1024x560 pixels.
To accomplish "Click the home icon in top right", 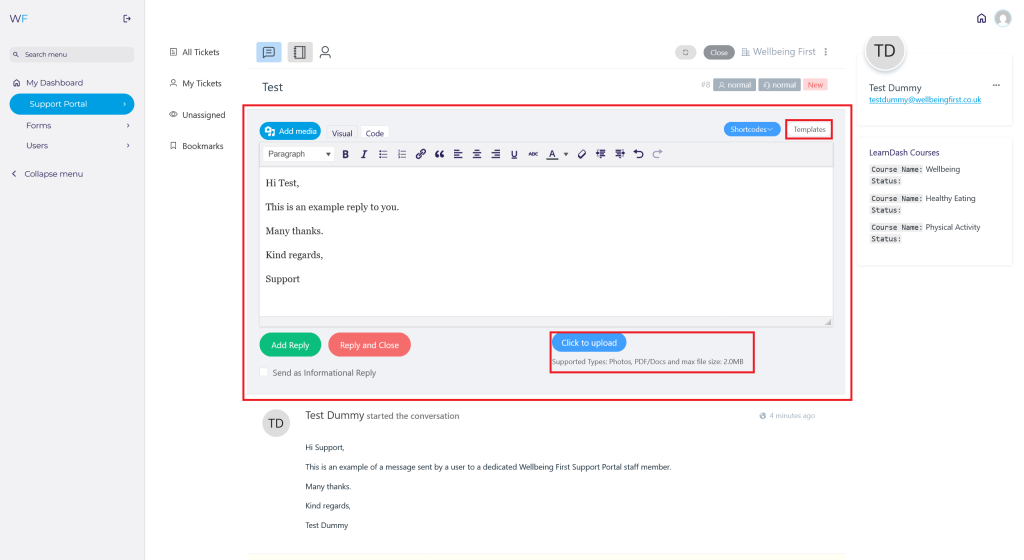I will tap(981, 18).
